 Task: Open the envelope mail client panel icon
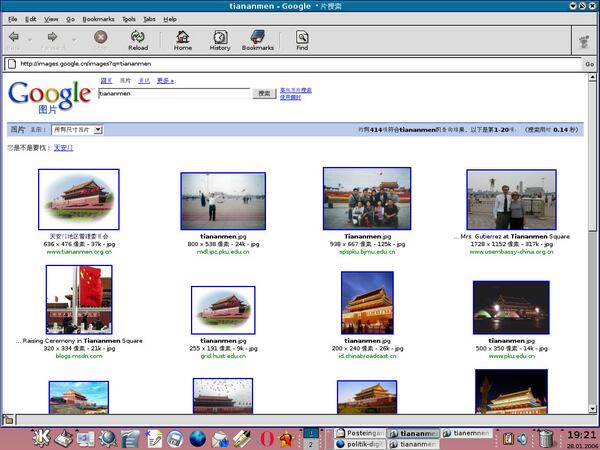point(219,439)
